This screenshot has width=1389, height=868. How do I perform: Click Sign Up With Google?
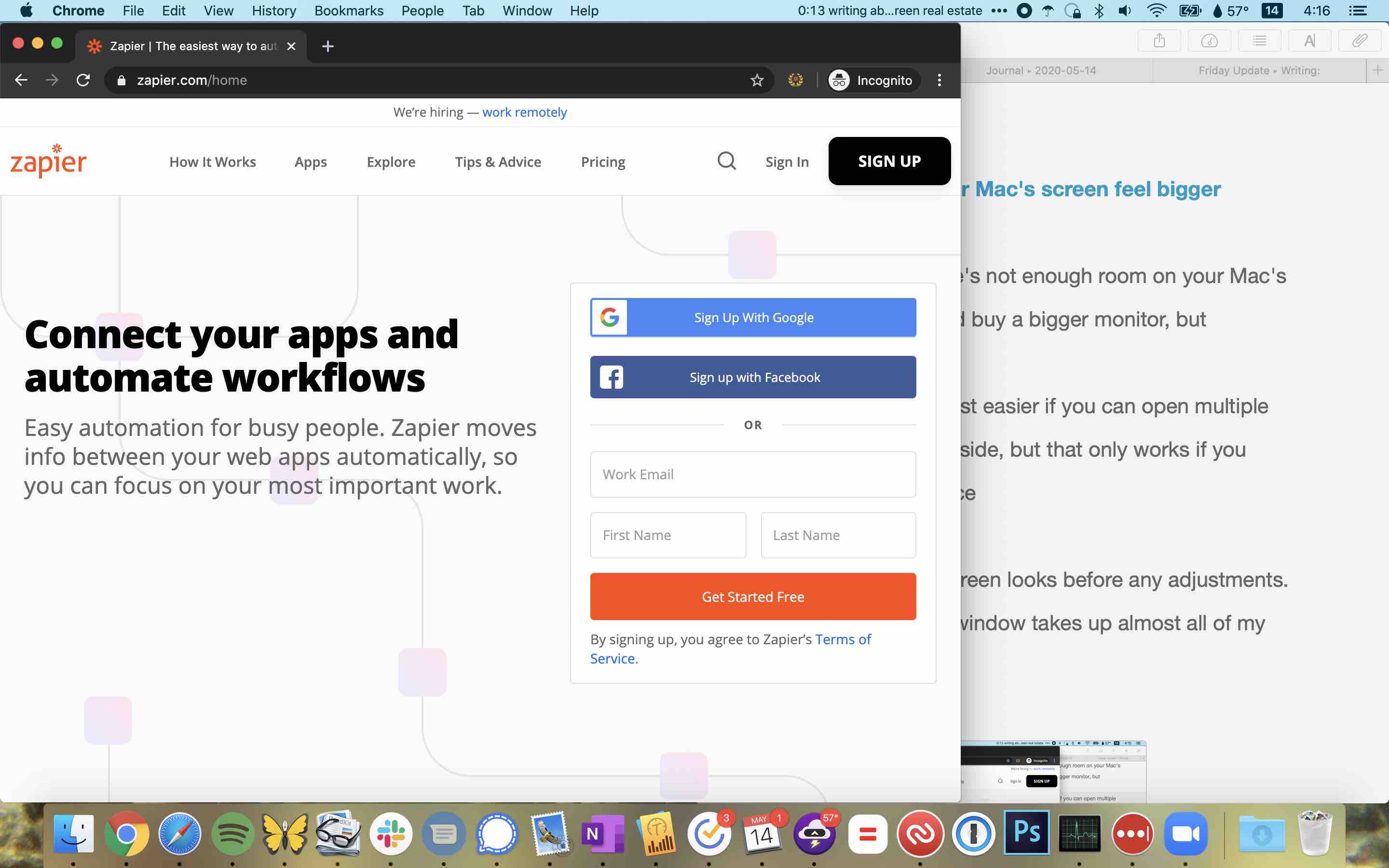coord(753,317)
